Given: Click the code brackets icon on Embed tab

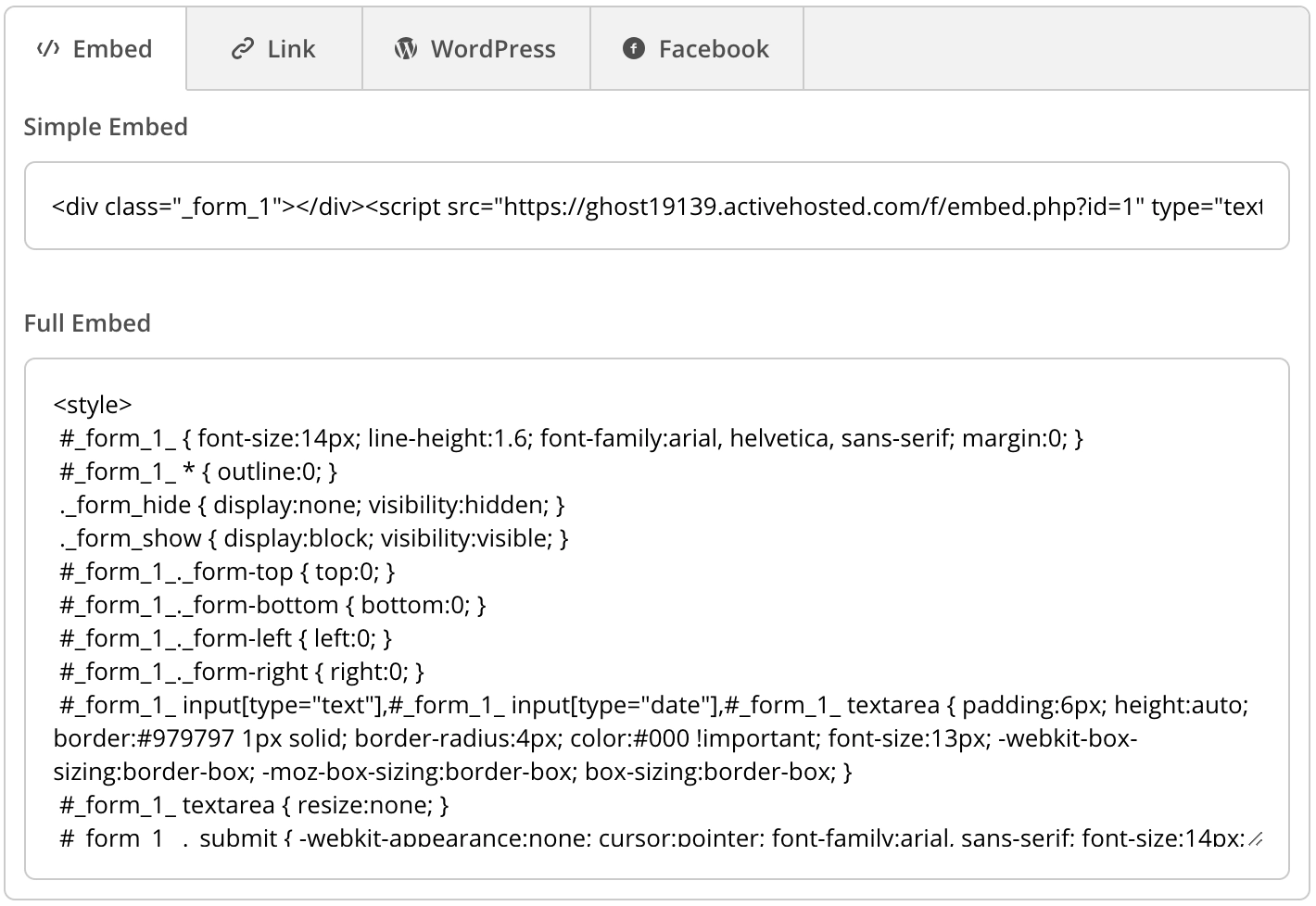Looking at the screenshot, I should 48,49.
